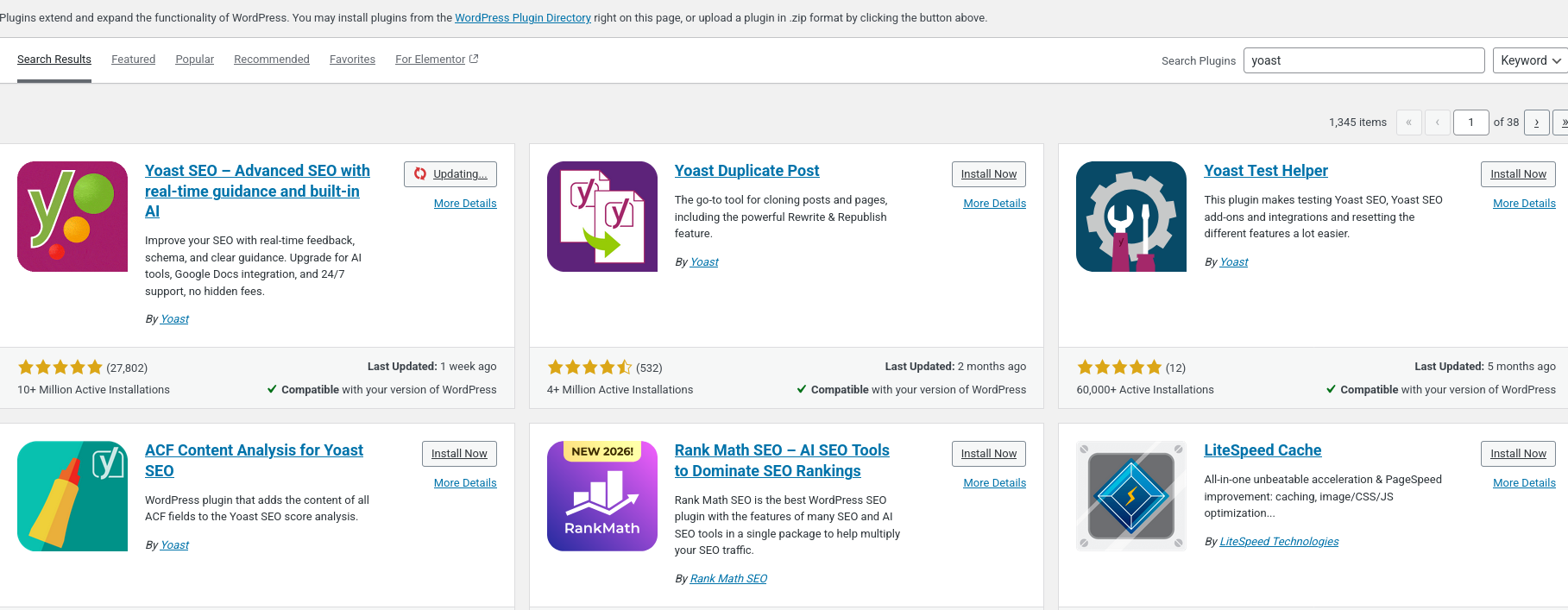Install LiteSpeed Cache now
The image size is (1568, 610).
1518,453
